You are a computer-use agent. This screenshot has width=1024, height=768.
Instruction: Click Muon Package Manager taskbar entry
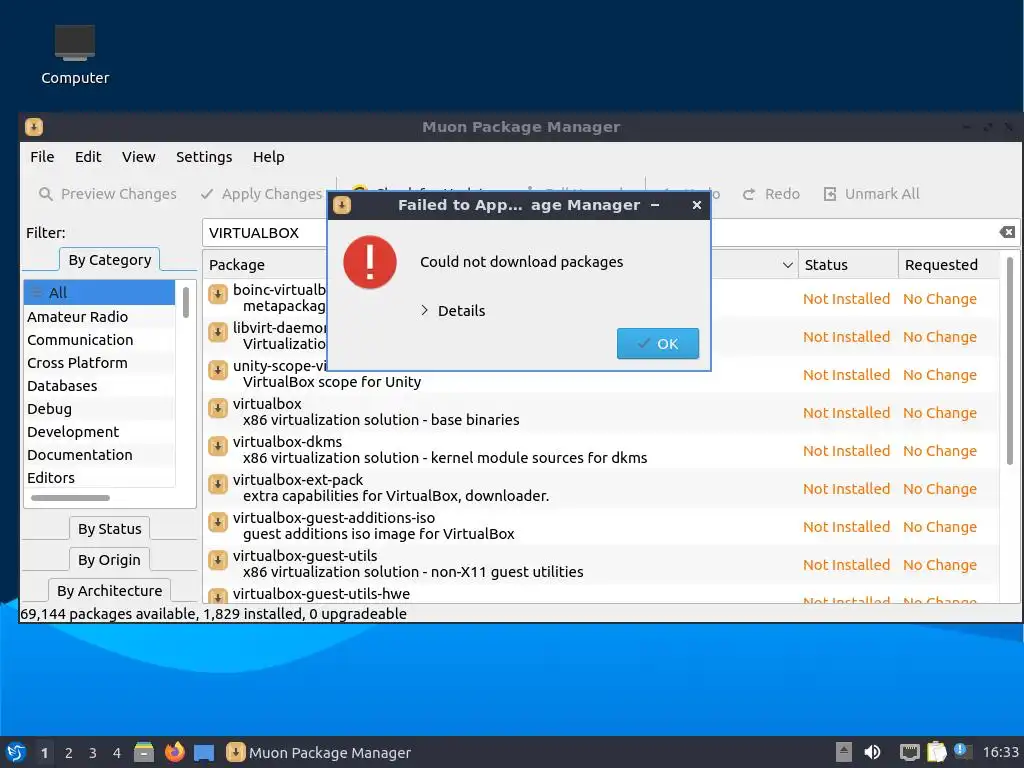(x=319, y=753)
